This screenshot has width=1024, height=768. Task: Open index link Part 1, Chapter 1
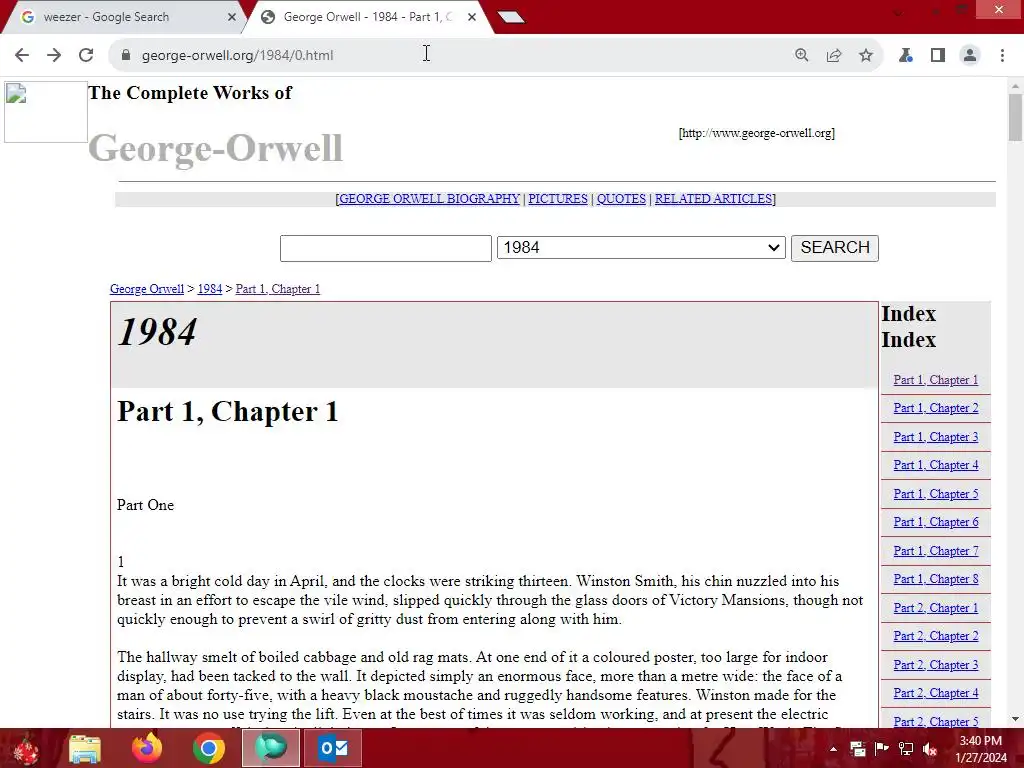pyautogui.click(x=936, y=380)
